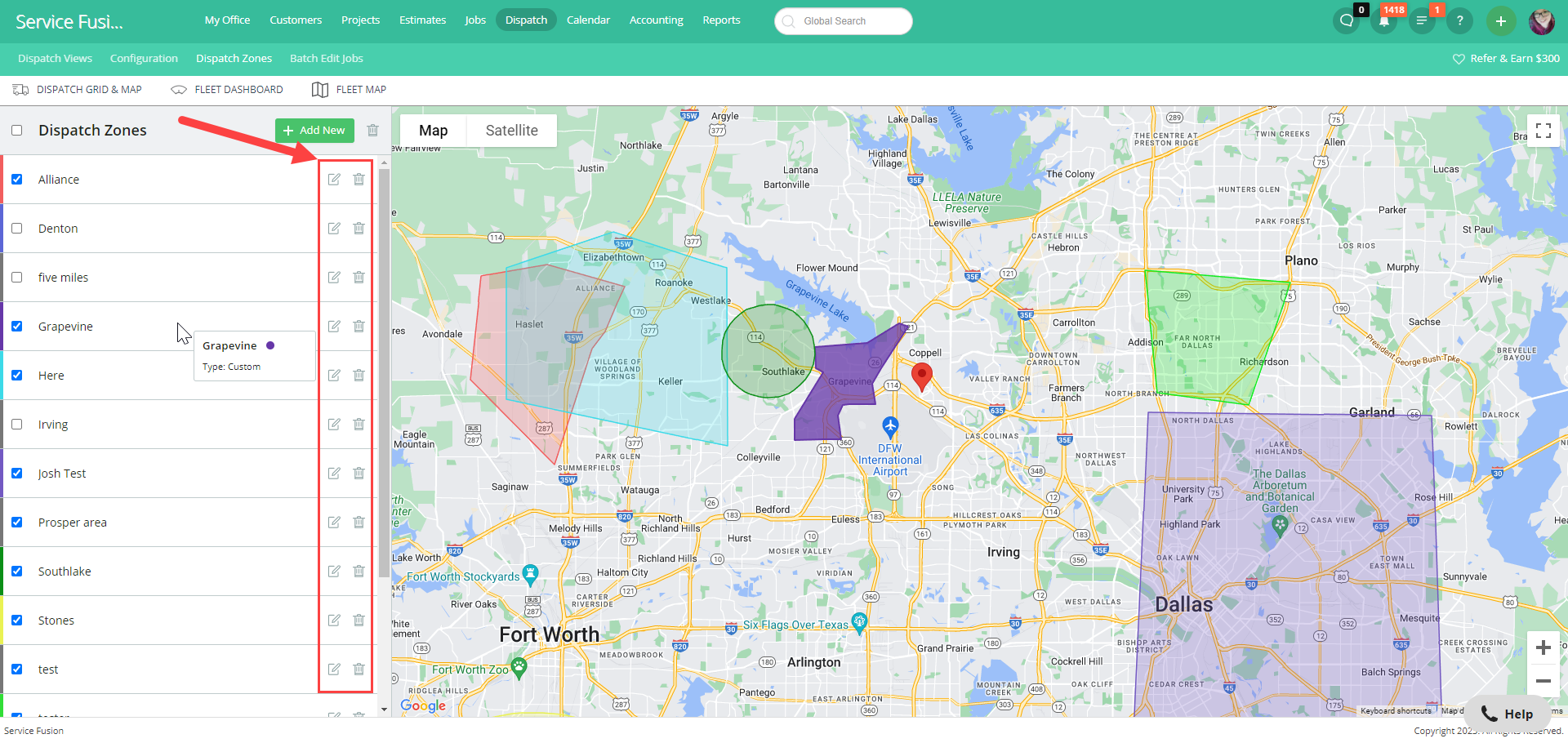Delete the Denton zone
The width and height of the screenshot is (1568, 743).
pos(359,229)
